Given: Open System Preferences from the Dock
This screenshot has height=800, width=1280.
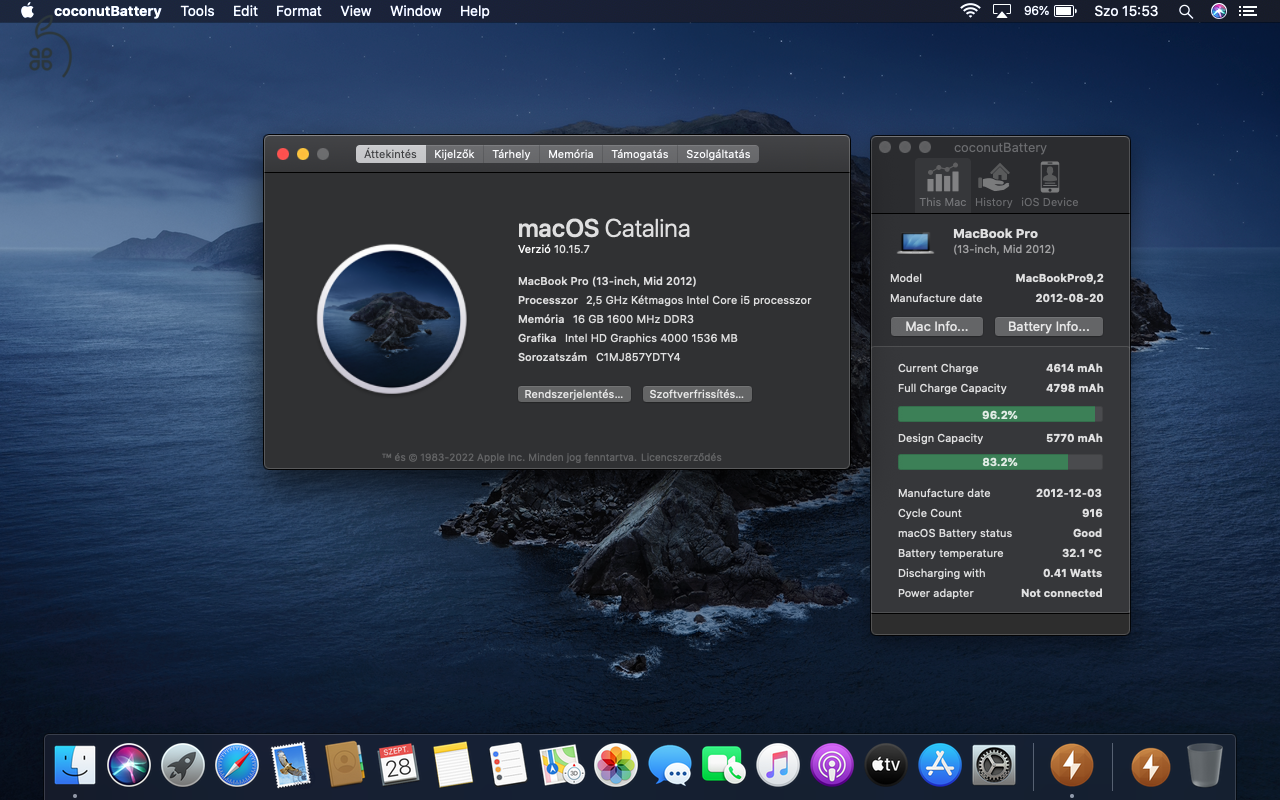Looking at the screenshot, I should pyautogui.click(x=994, y=766).
